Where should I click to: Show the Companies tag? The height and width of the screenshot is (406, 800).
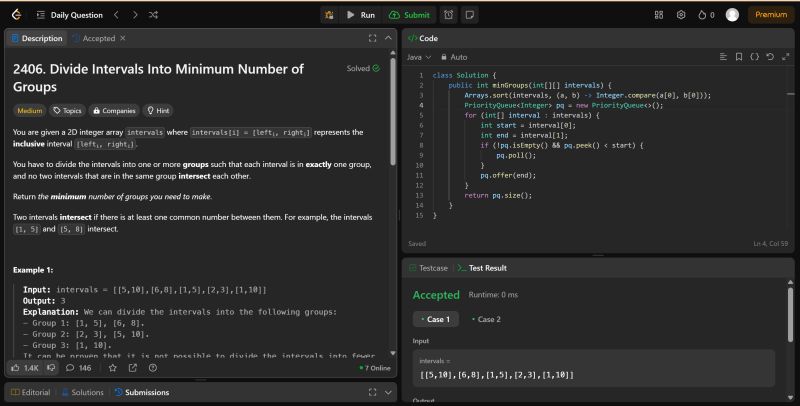tap(114, 111)
